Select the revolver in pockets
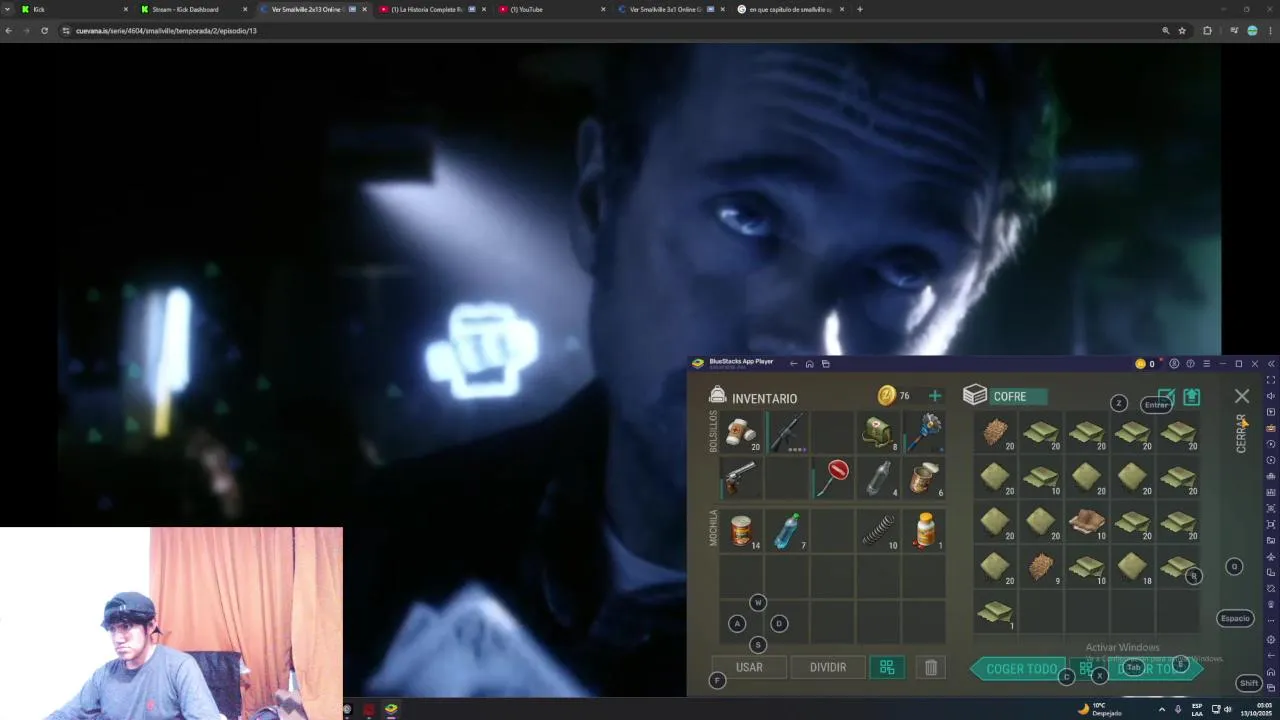Screen dimensions: 1280x720 tap(742, 478)
